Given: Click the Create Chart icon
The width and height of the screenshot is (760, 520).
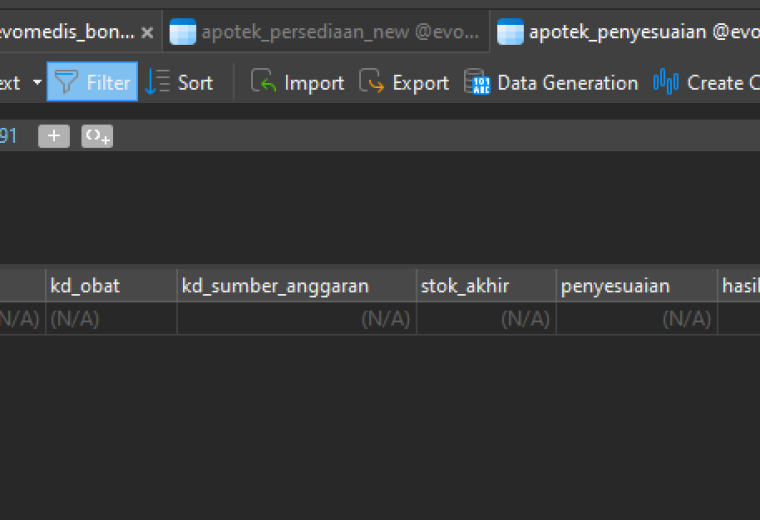Looking at the screenshot, I should pyautogui.click(x=665, y=81).
